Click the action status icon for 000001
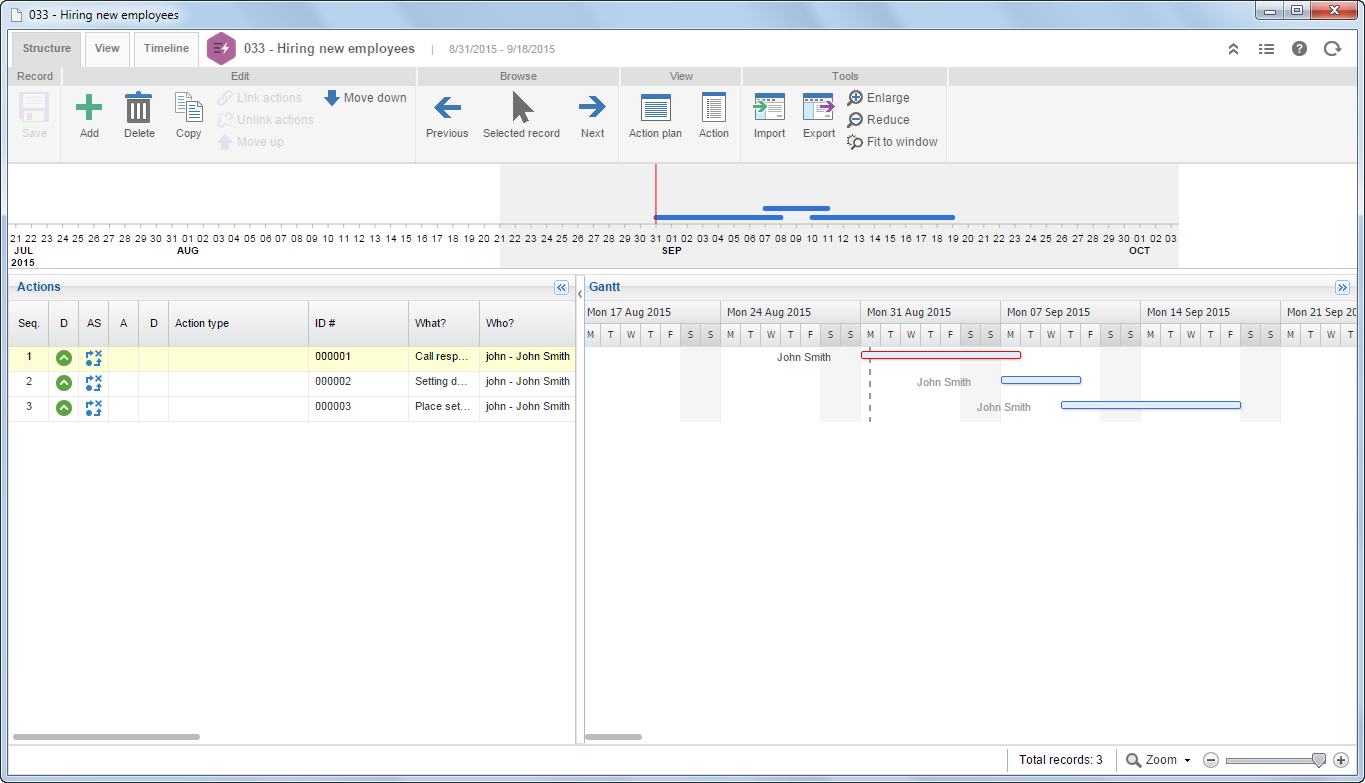This screenshot has height=783, width=1365. [x=94, y=357]
